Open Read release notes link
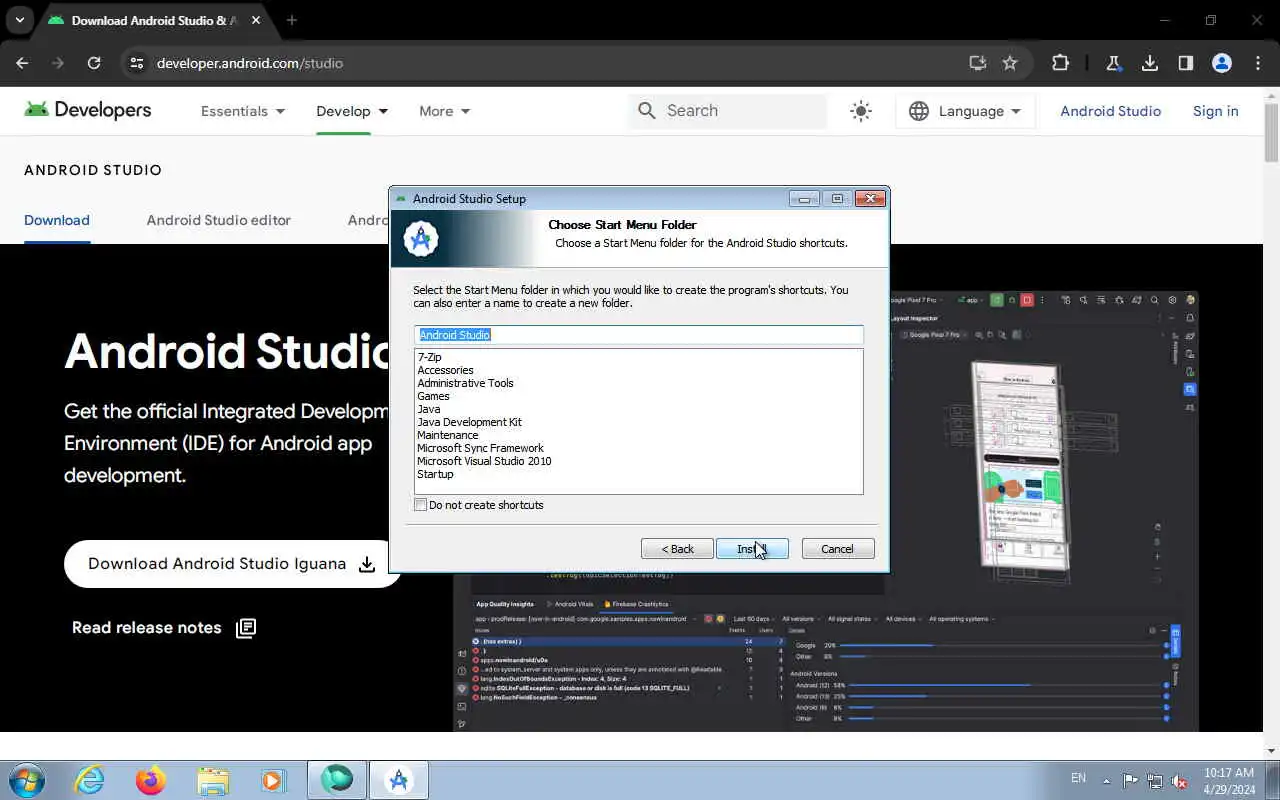1280x800 pixels. pyautogui.click(x=164, y=628)
